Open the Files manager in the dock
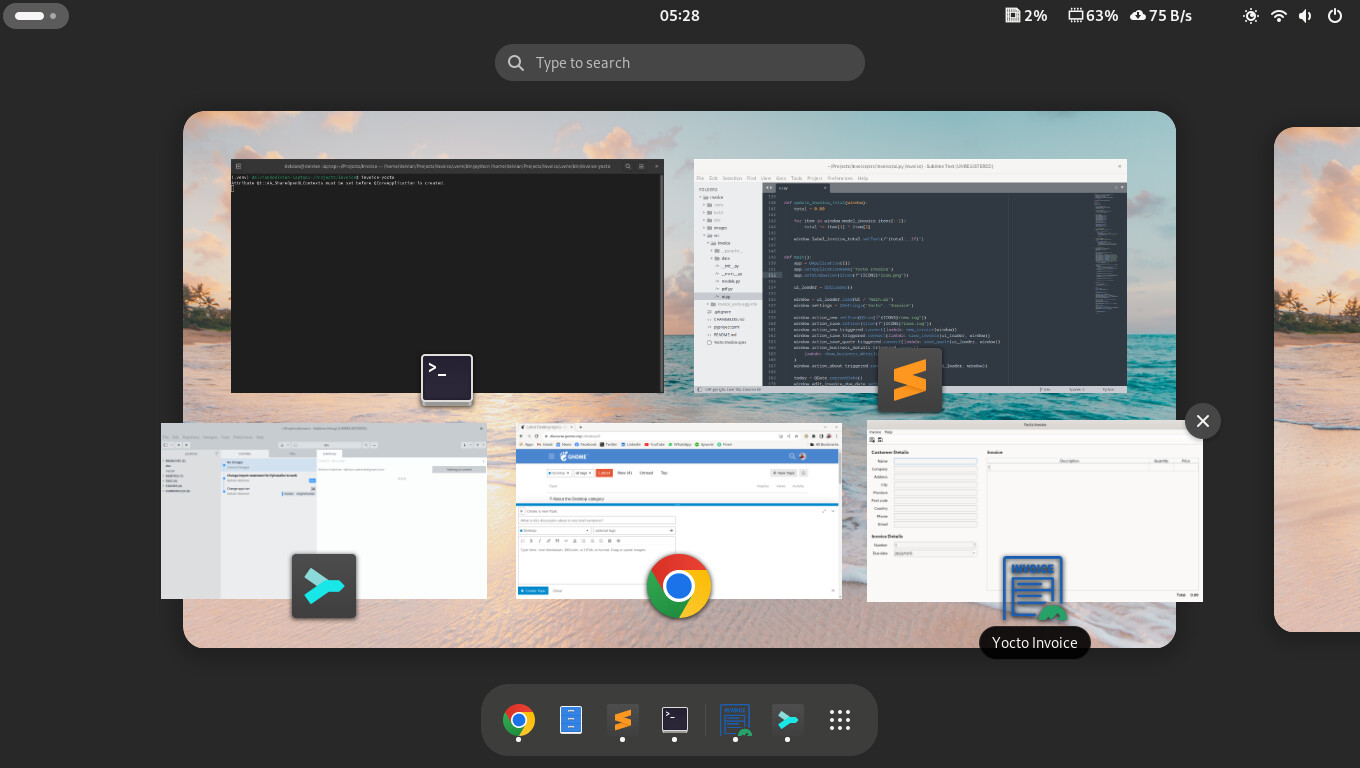The image size is (1360, 768). click(571, 720)
